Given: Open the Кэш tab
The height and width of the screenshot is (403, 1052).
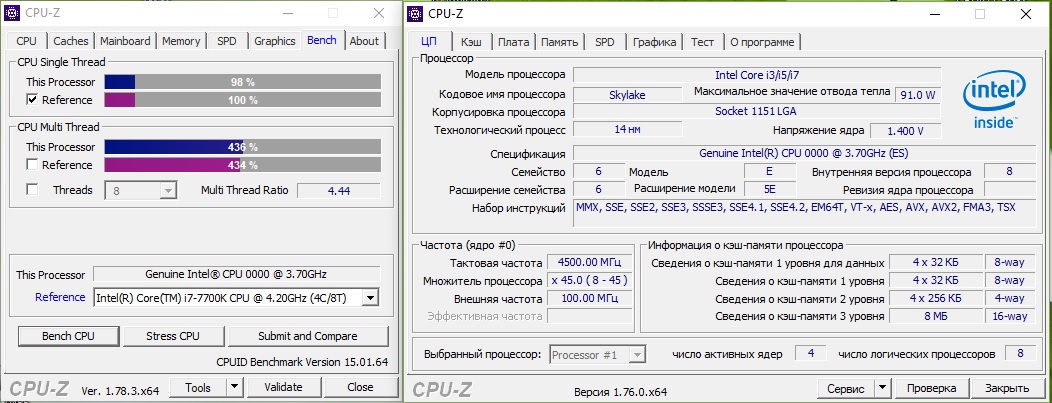Looking at the screenshot, I should 470,42.
